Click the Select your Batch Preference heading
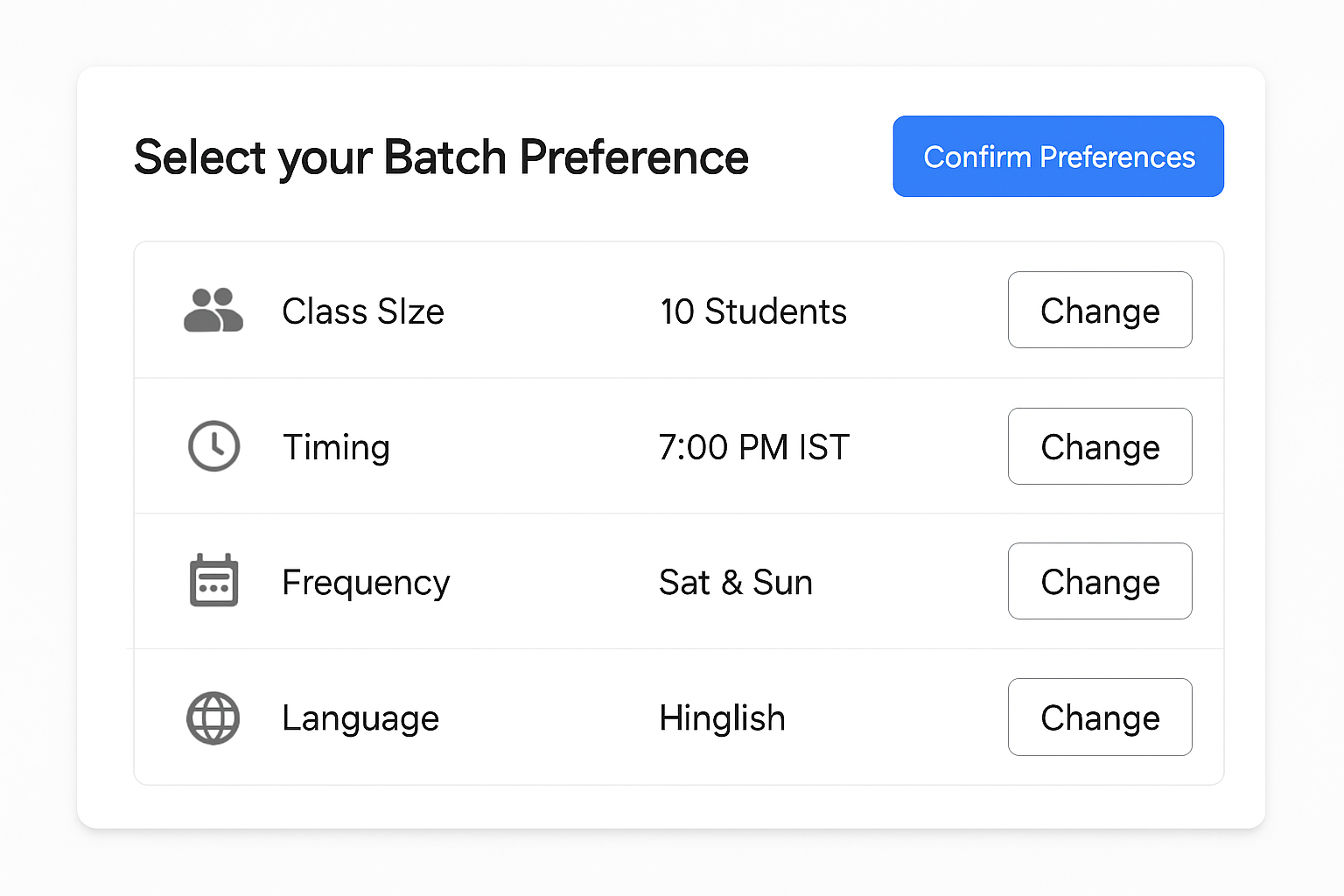The image size is (1344, 896). 442,157
